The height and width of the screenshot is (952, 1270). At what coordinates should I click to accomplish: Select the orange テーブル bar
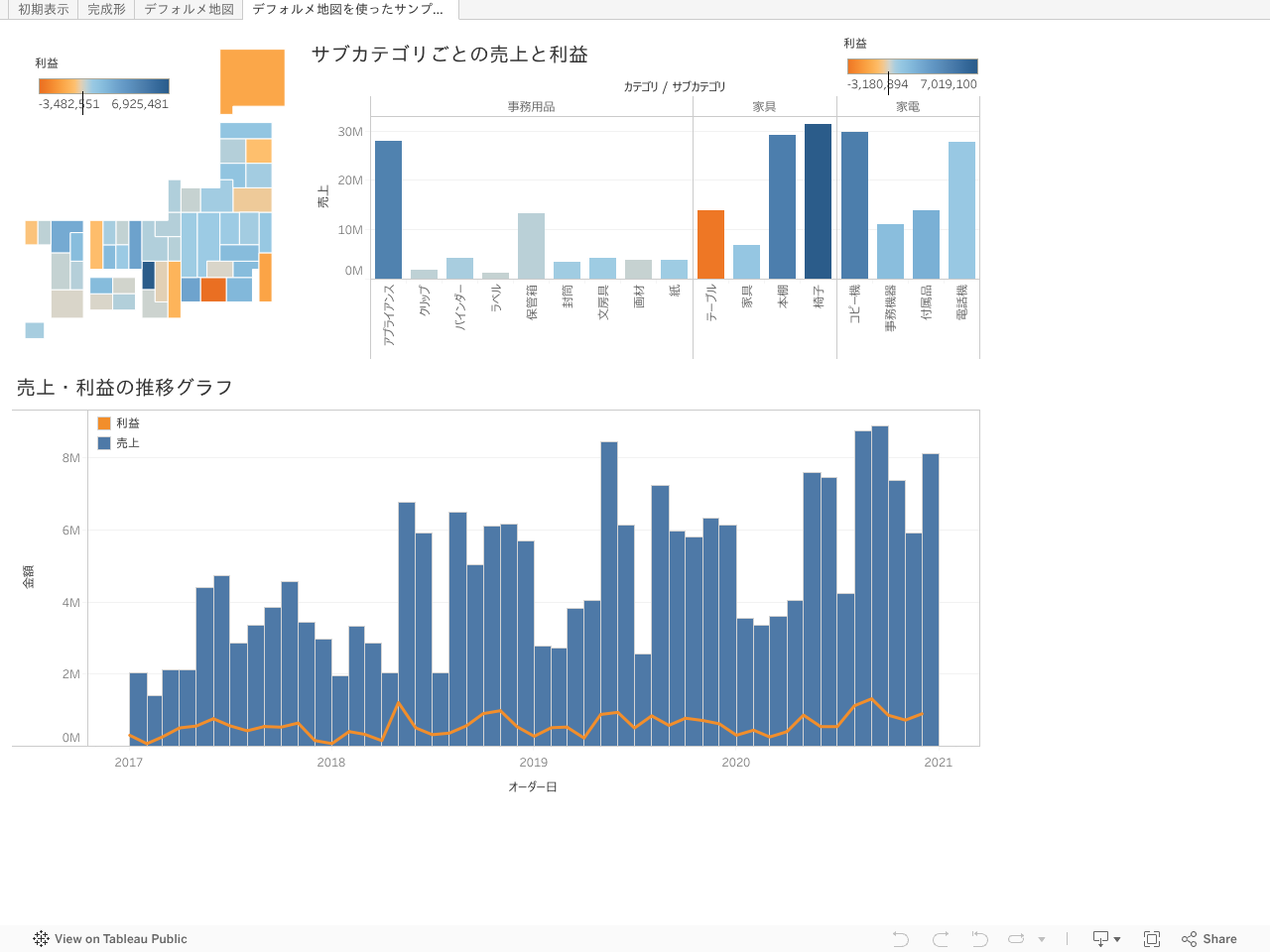click(x=711, y=244)
